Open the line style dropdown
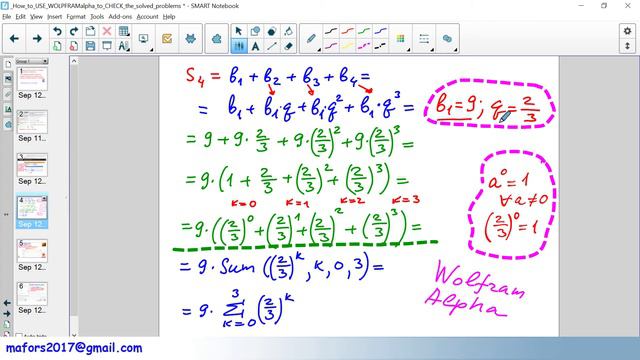 [424, 39]
